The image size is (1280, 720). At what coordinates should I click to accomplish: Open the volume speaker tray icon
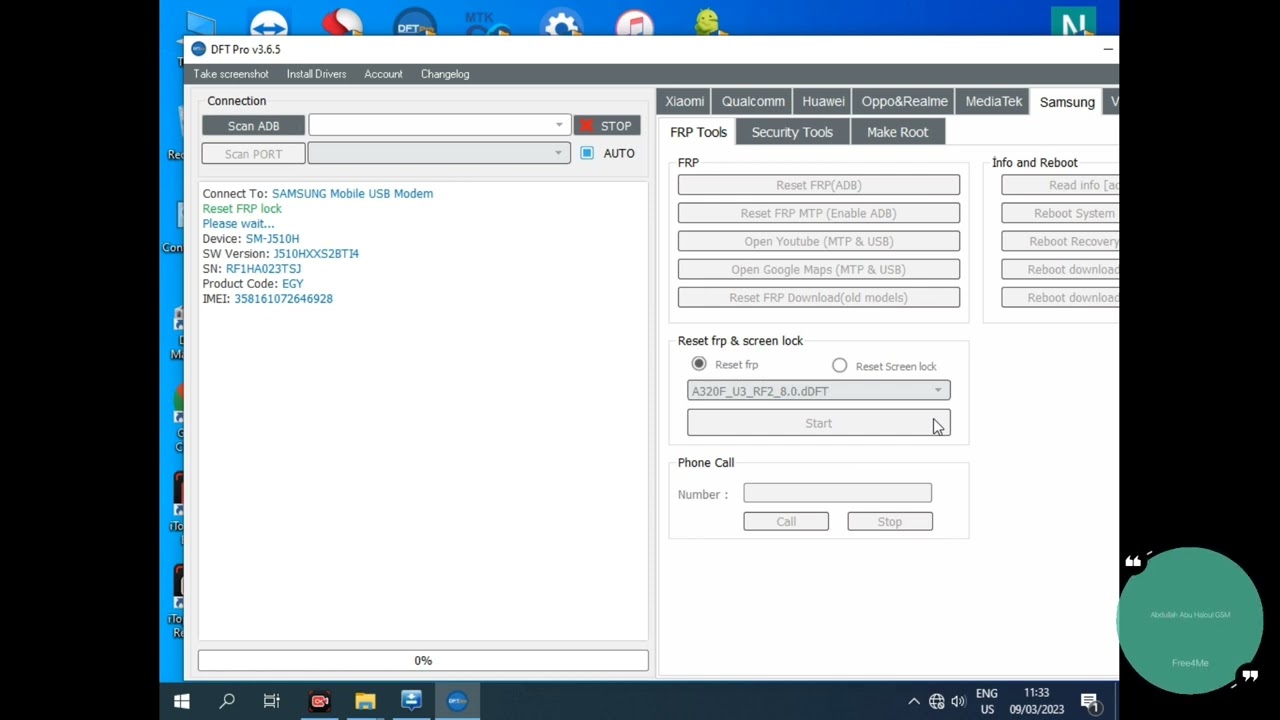pyautogui.click(x=958, y=702)
